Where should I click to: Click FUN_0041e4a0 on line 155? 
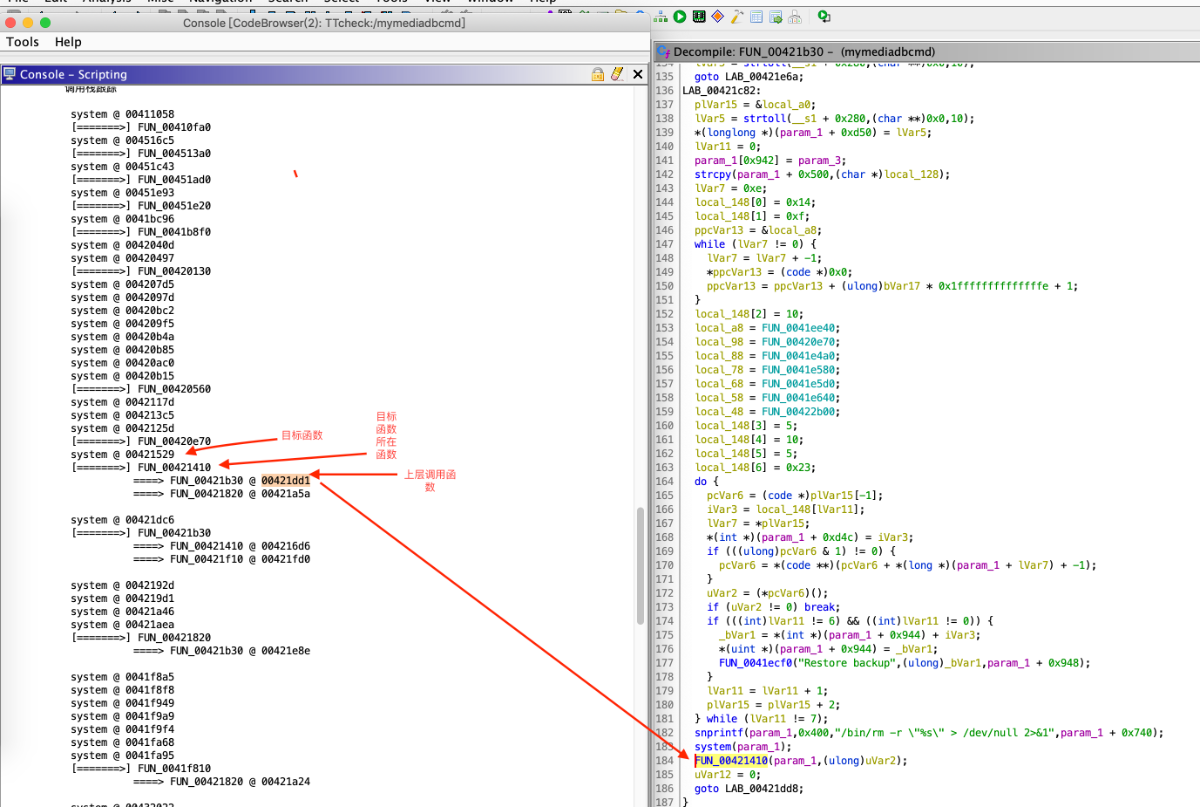(x=800, y=355)
